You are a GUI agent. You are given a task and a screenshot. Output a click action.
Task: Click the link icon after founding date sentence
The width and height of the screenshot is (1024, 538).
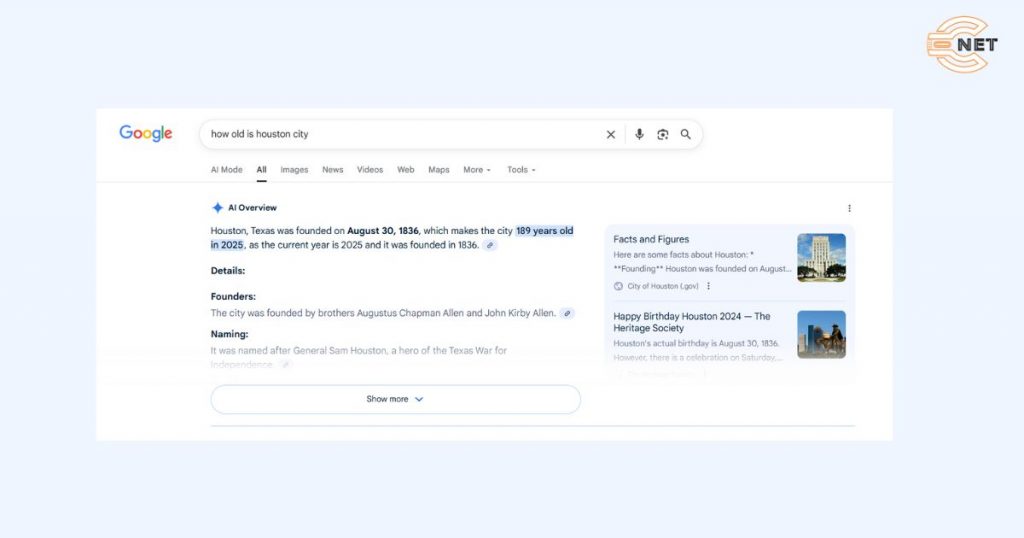click(x=489, y=245)
